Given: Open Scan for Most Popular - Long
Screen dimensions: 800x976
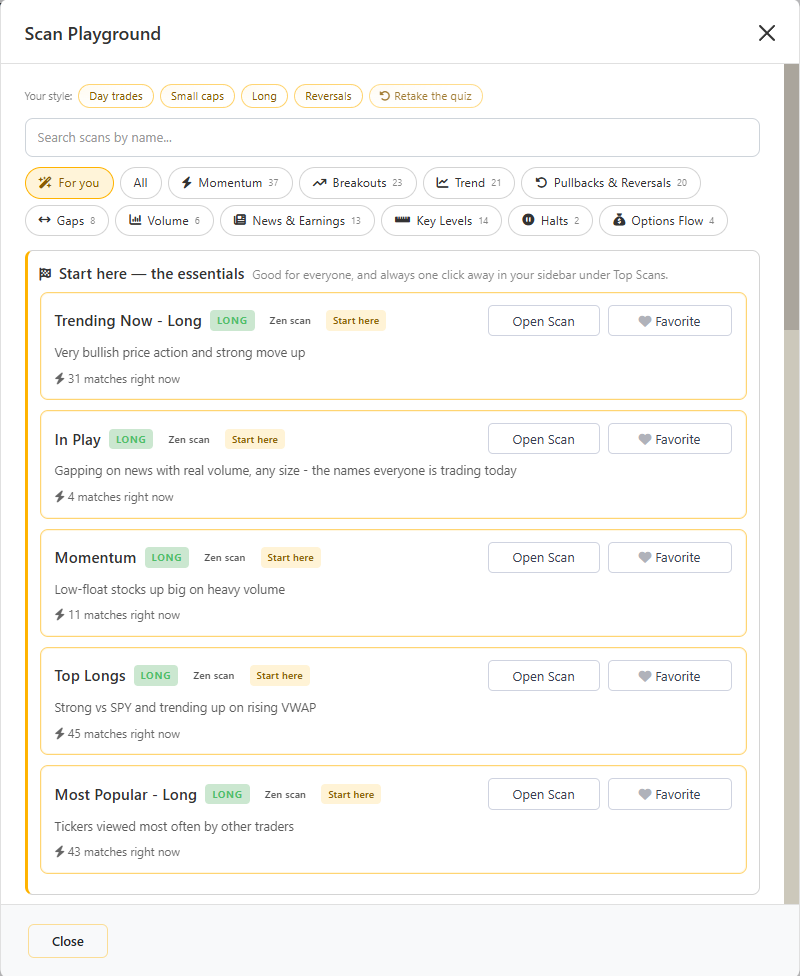Looking at the screenshot, I should coord(544,794).
